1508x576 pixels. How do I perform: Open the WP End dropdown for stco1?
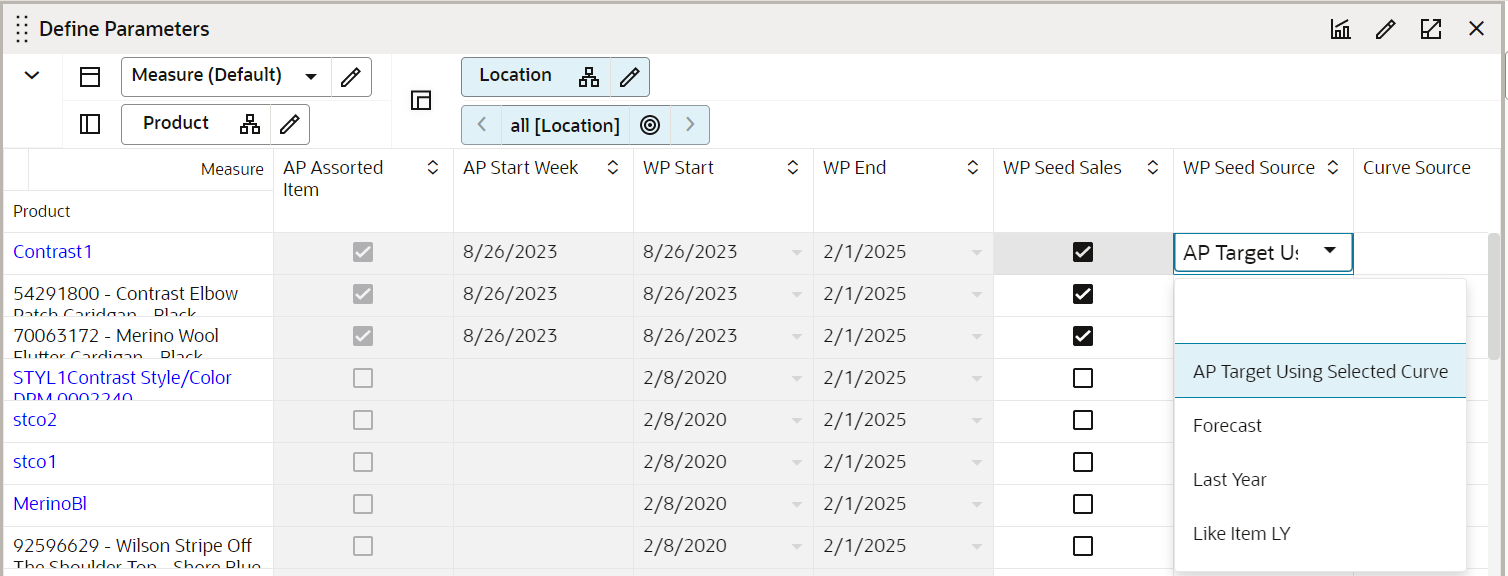[x=977, y=462]
